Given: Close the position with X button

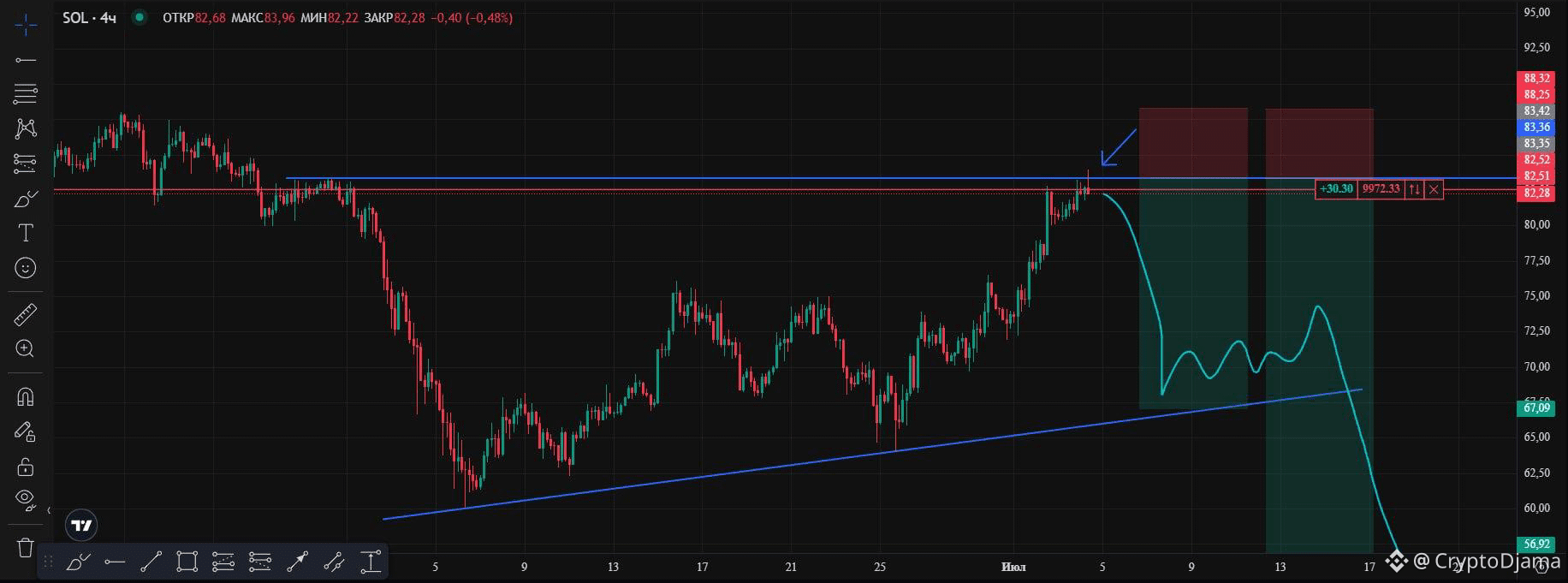Looking at the screenshot, I should pyautogui.click(x=1434, y=189).
